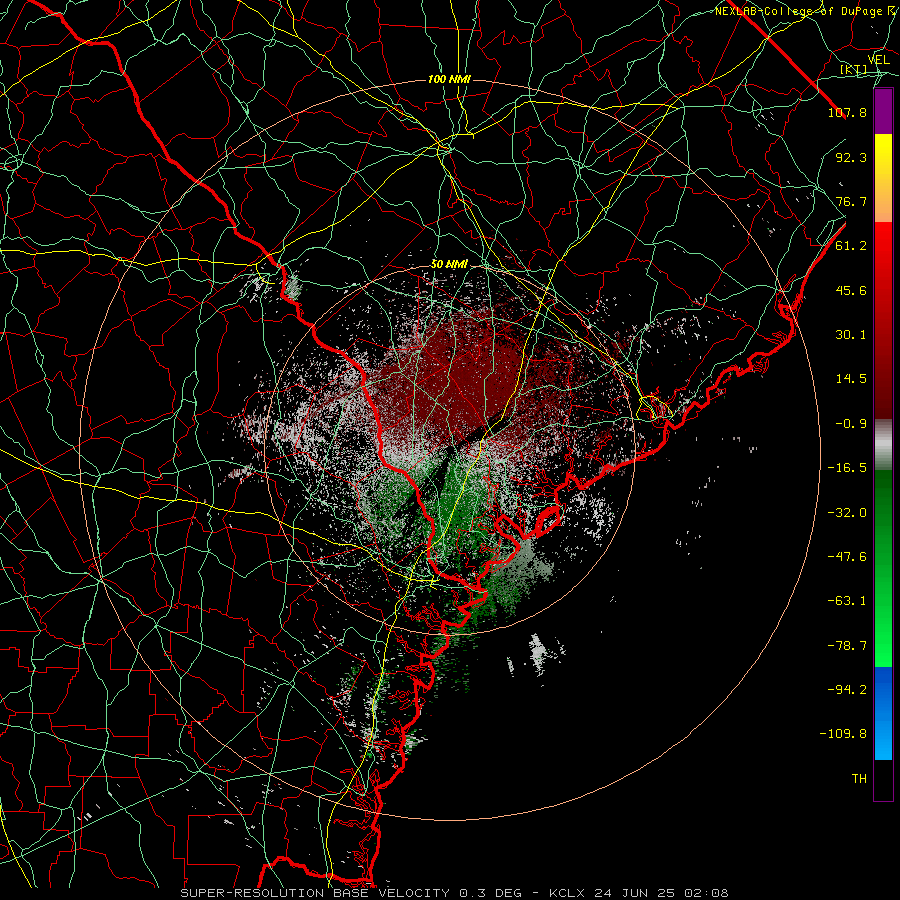Click the 14.5 legend value

pos(851,379)
